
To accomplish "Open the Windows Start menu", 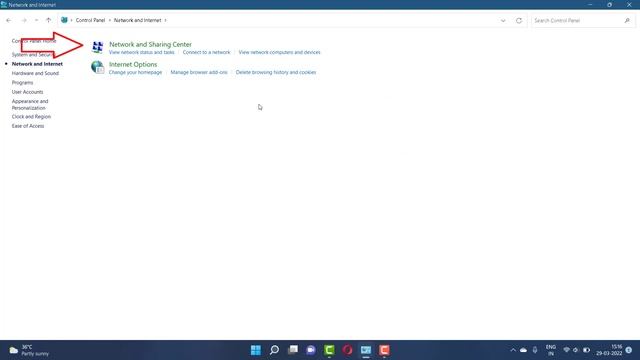I will pos(256,350).
